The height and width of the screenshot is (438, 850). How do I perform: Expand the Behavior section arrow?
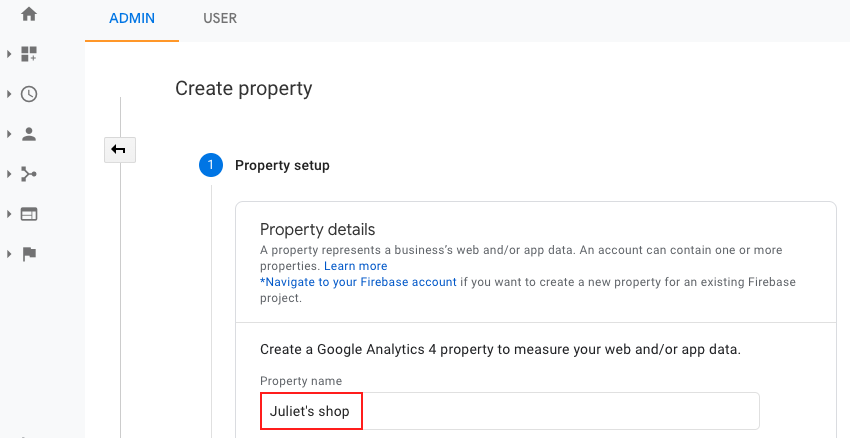coord(9,214)
